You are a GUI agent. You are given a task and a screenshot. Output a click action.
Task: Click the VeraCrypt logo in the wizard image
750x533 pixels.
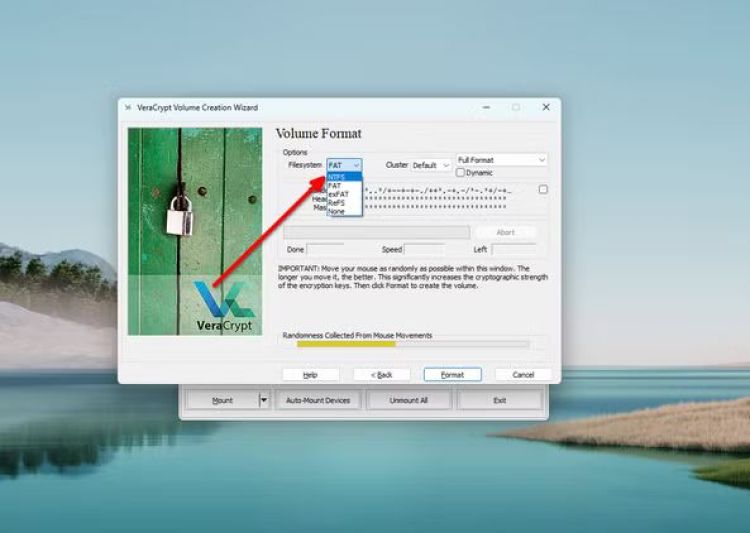224,303
